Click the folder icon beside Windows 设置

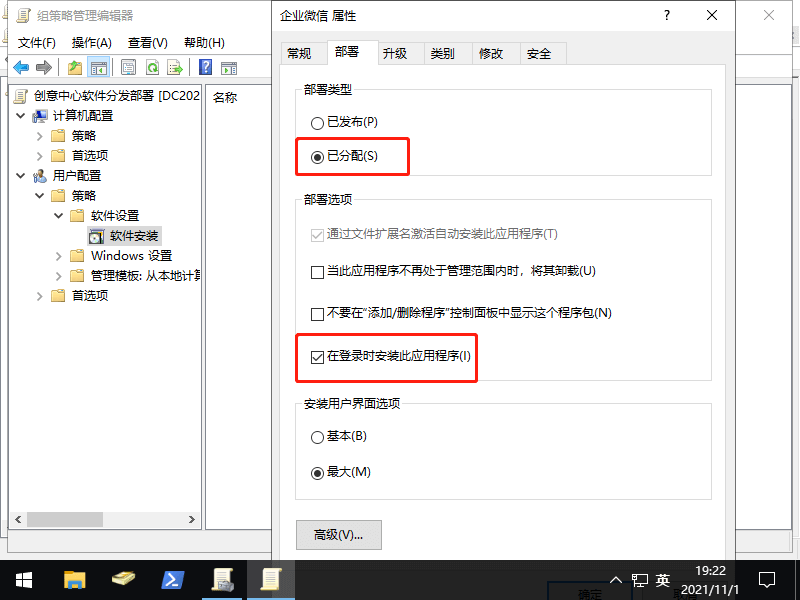[x=77, y=256]
